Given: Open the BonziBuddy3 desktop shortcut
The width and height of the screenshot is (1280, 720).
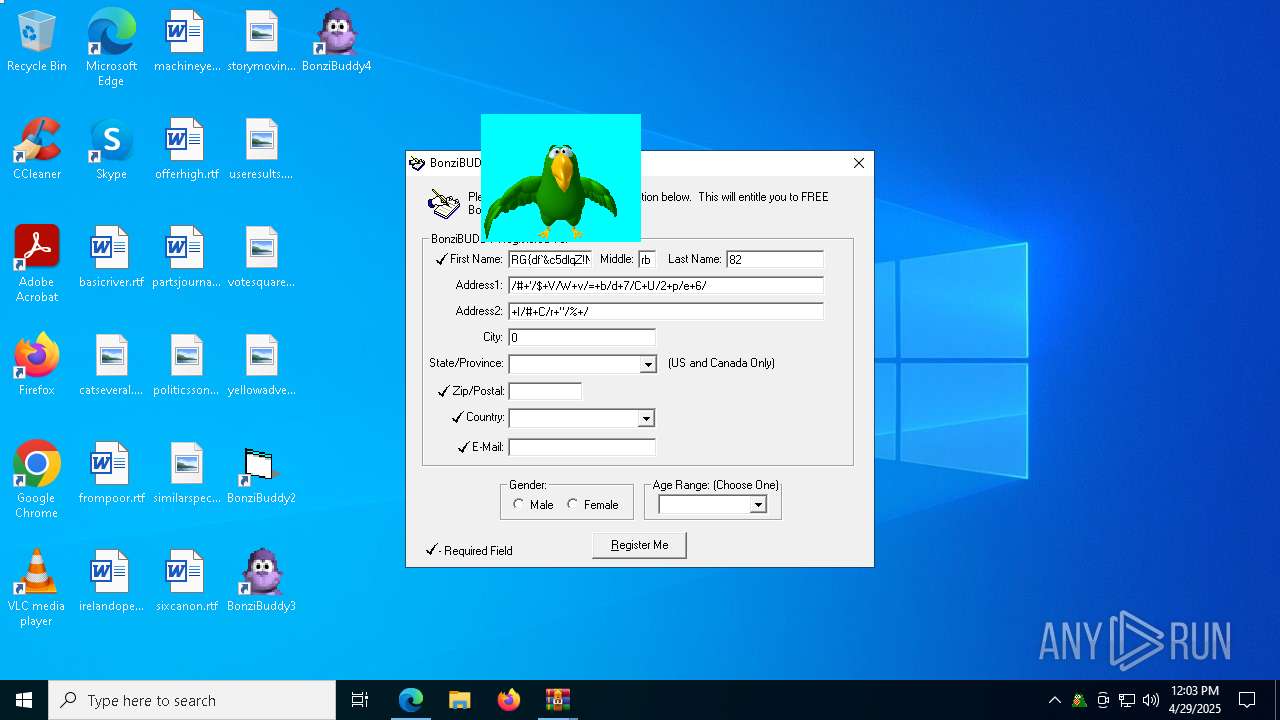Looking at the screenshot, I should click(x=261, y=582).
